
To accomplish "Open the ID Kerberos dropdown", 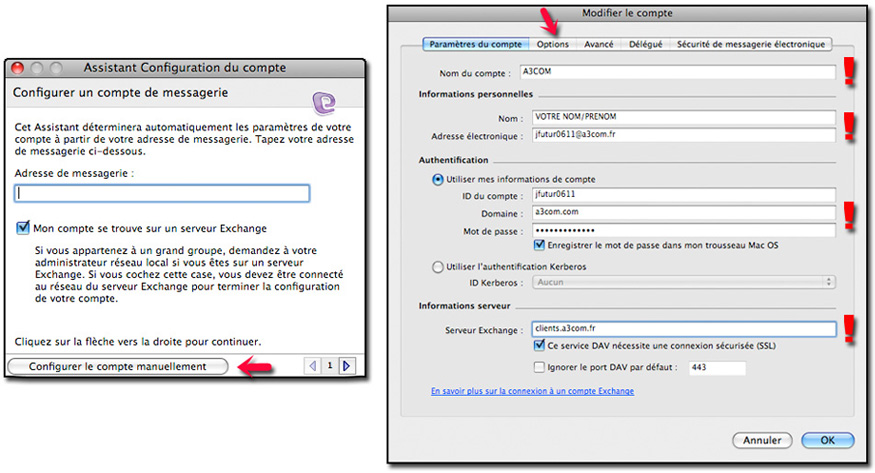I will click(684, 282).
